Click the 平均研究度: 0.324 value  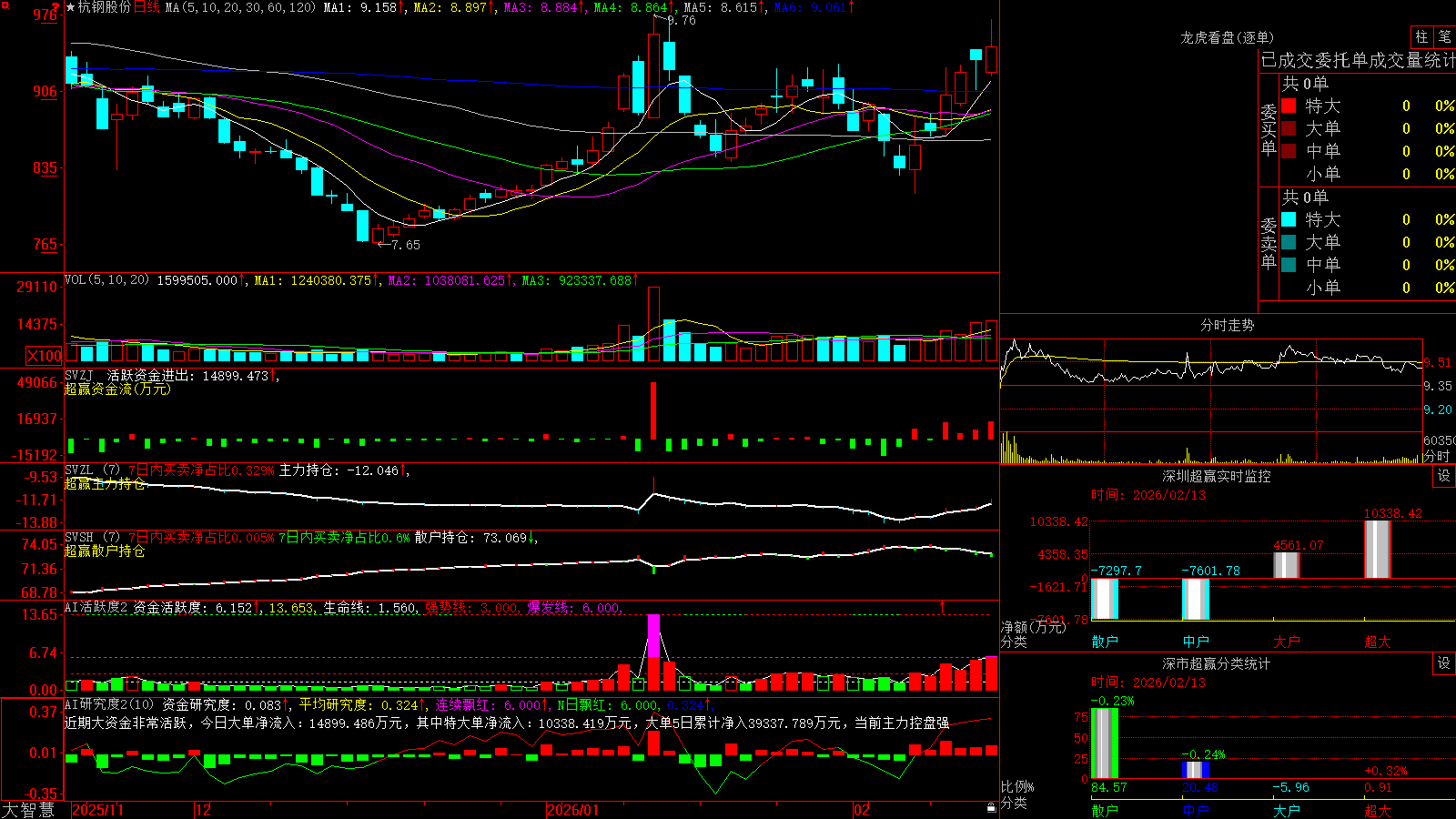tap(359, 704)
